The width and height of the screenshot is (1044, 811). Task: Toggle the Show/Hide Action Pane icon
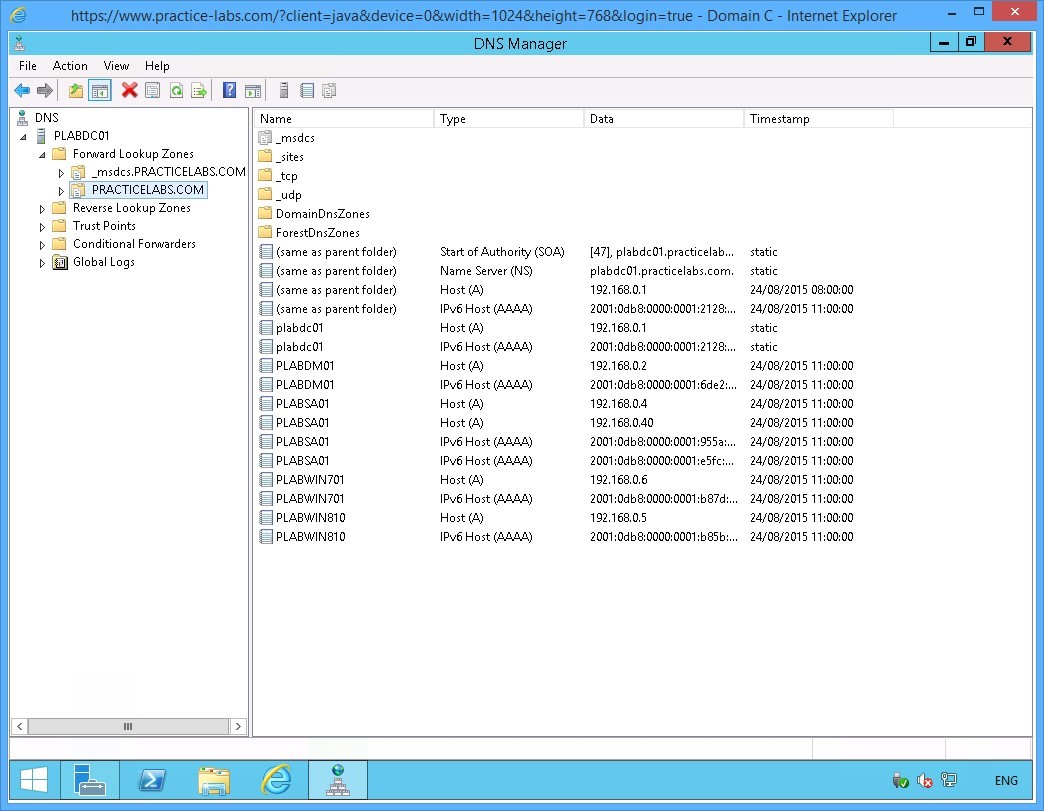click(x=253, y=90)
